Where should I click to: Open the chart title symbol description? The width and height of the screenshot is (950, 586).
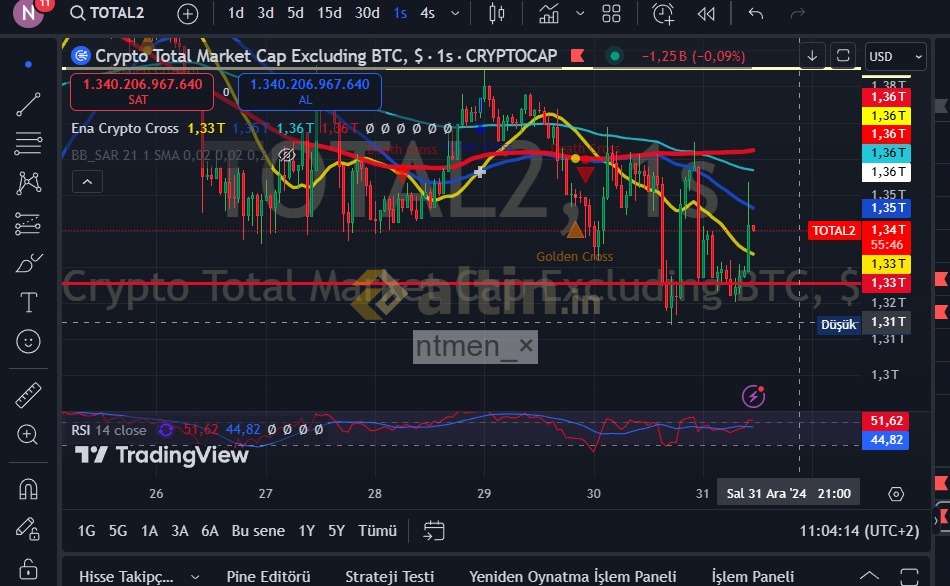(x=326, y=56)
